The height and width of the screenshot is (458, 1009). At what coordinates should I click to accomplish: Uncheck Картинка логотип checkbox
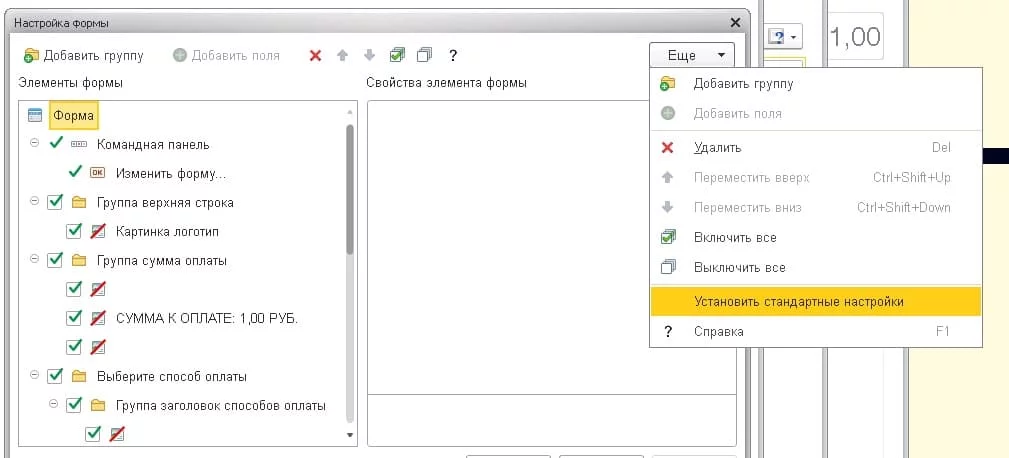[x=74, y=231]
